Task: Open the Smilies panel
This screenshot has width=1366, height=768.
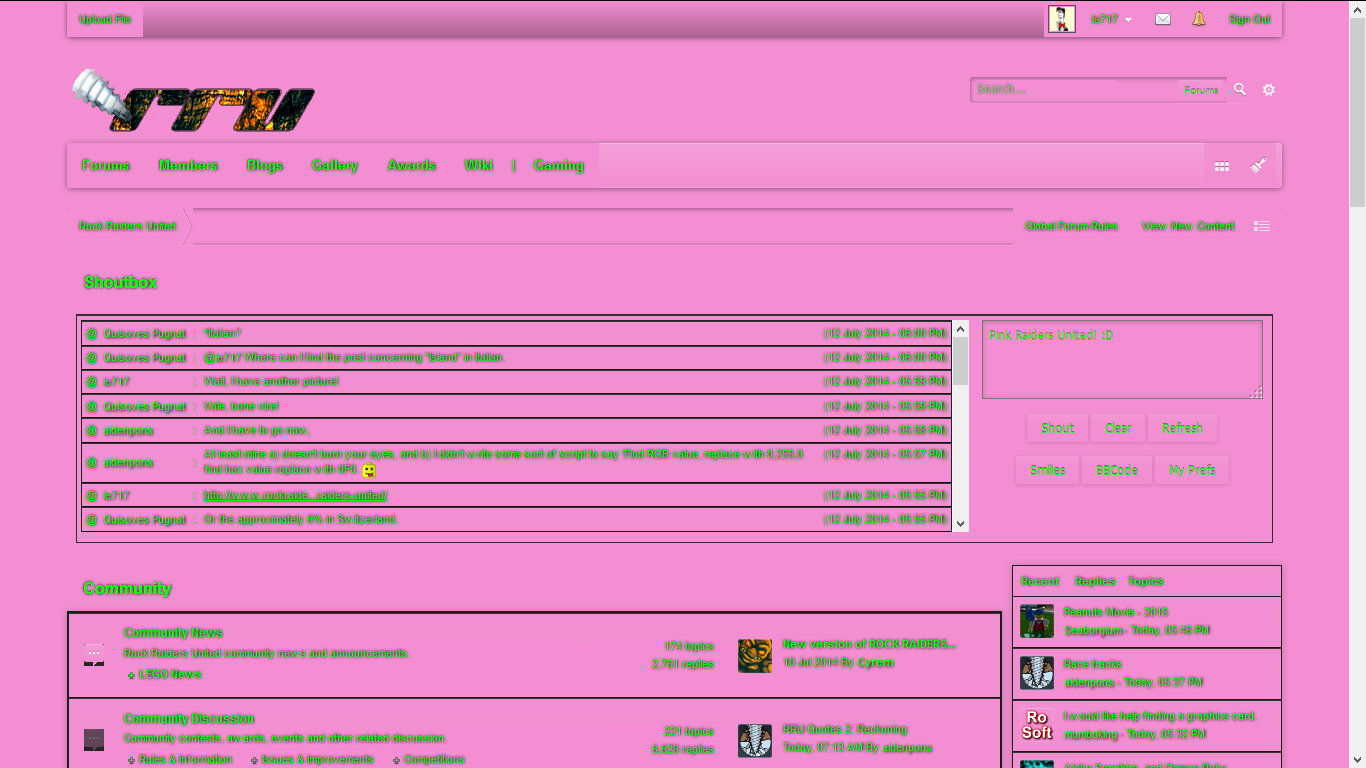Action: coord(1048,470)
